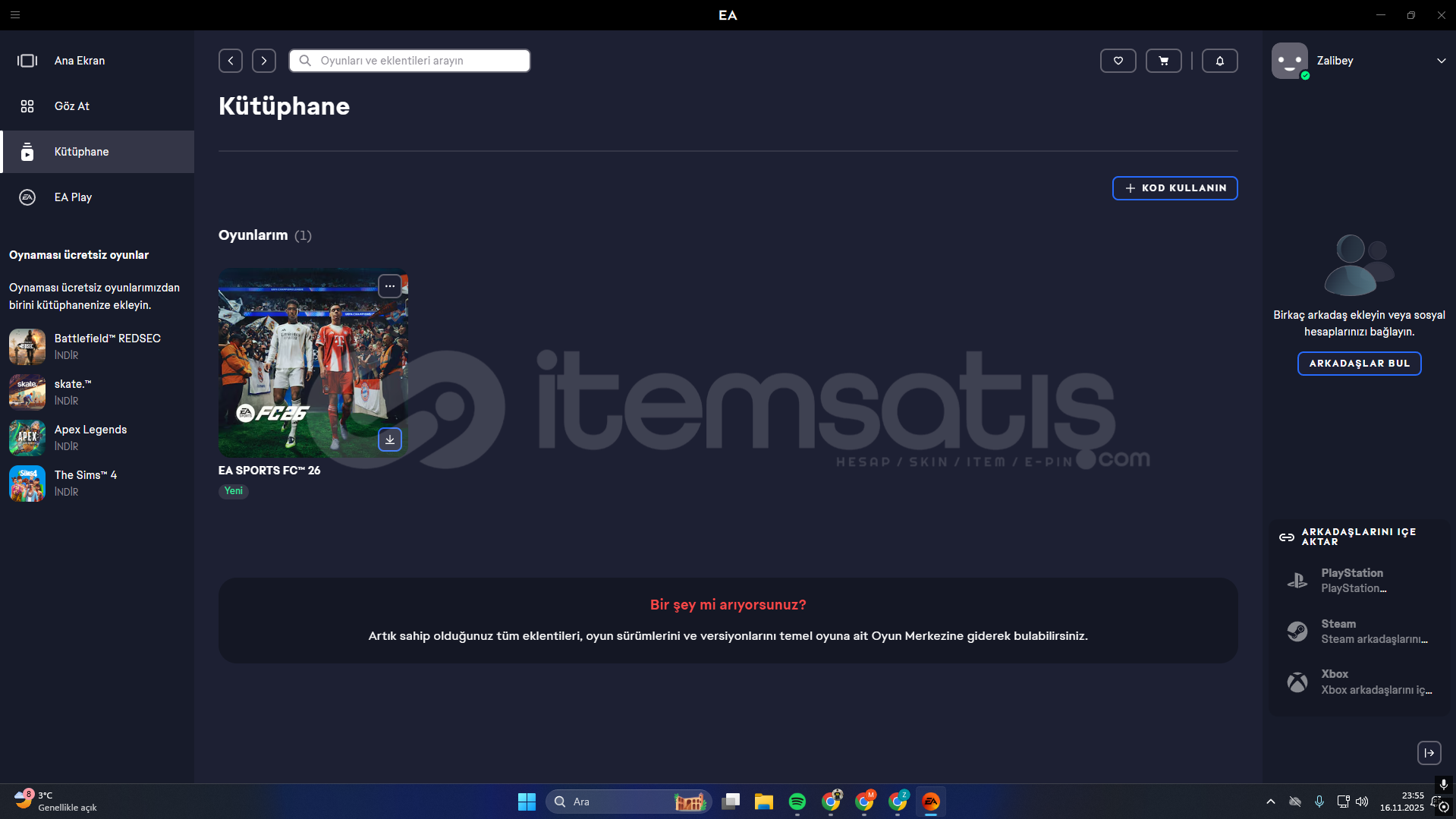This screenshot has height=819, width=1456.
Task: Open the Windows Start menu
Action: pyautogui.click(x=527, y=802)
